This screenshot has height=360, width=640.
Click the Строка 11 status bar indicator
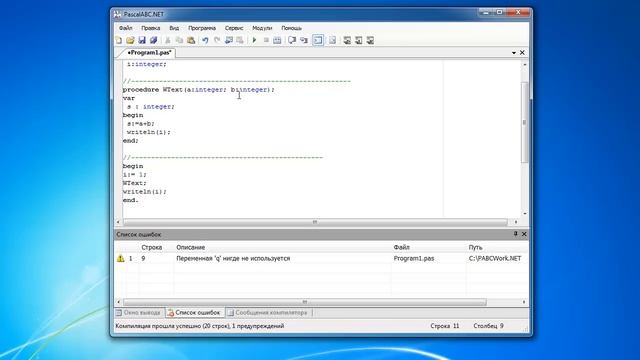click(x=444, y=326)
